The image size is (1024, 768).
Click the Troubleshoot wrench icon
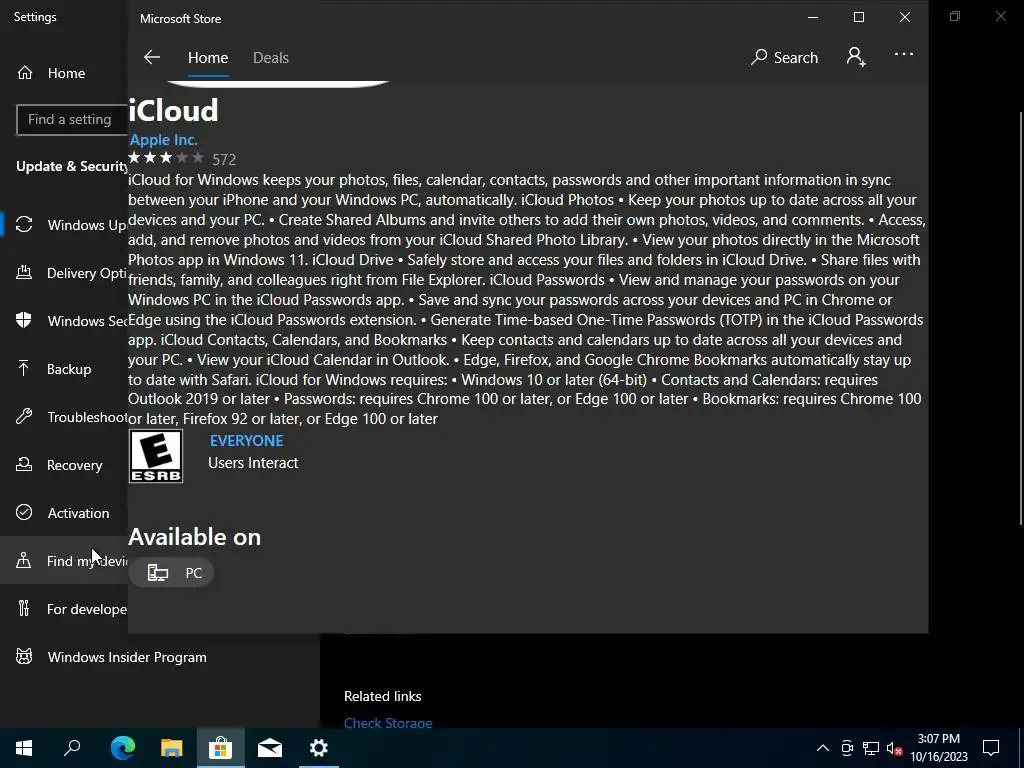click(x=24, y=417)
